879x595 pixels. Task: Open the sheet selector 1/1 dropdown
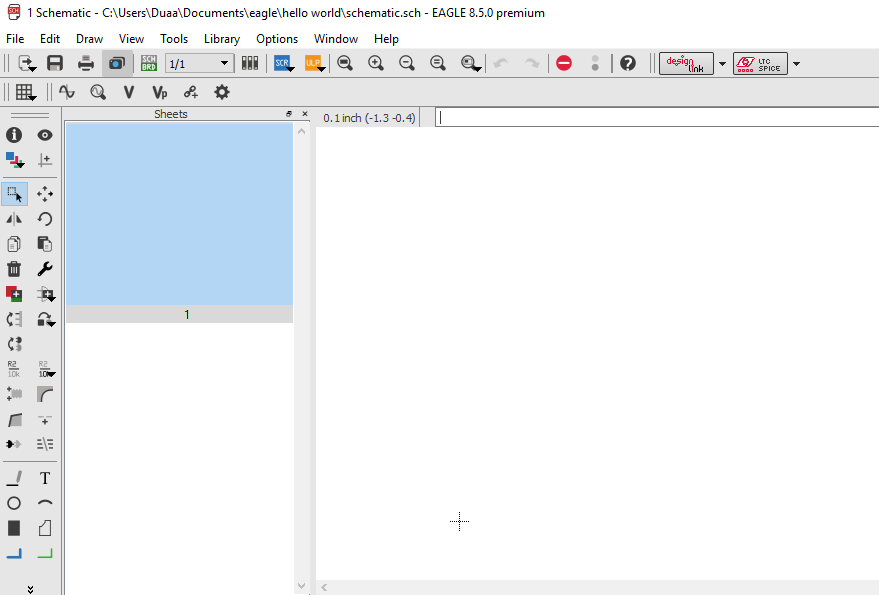(199, 63)
